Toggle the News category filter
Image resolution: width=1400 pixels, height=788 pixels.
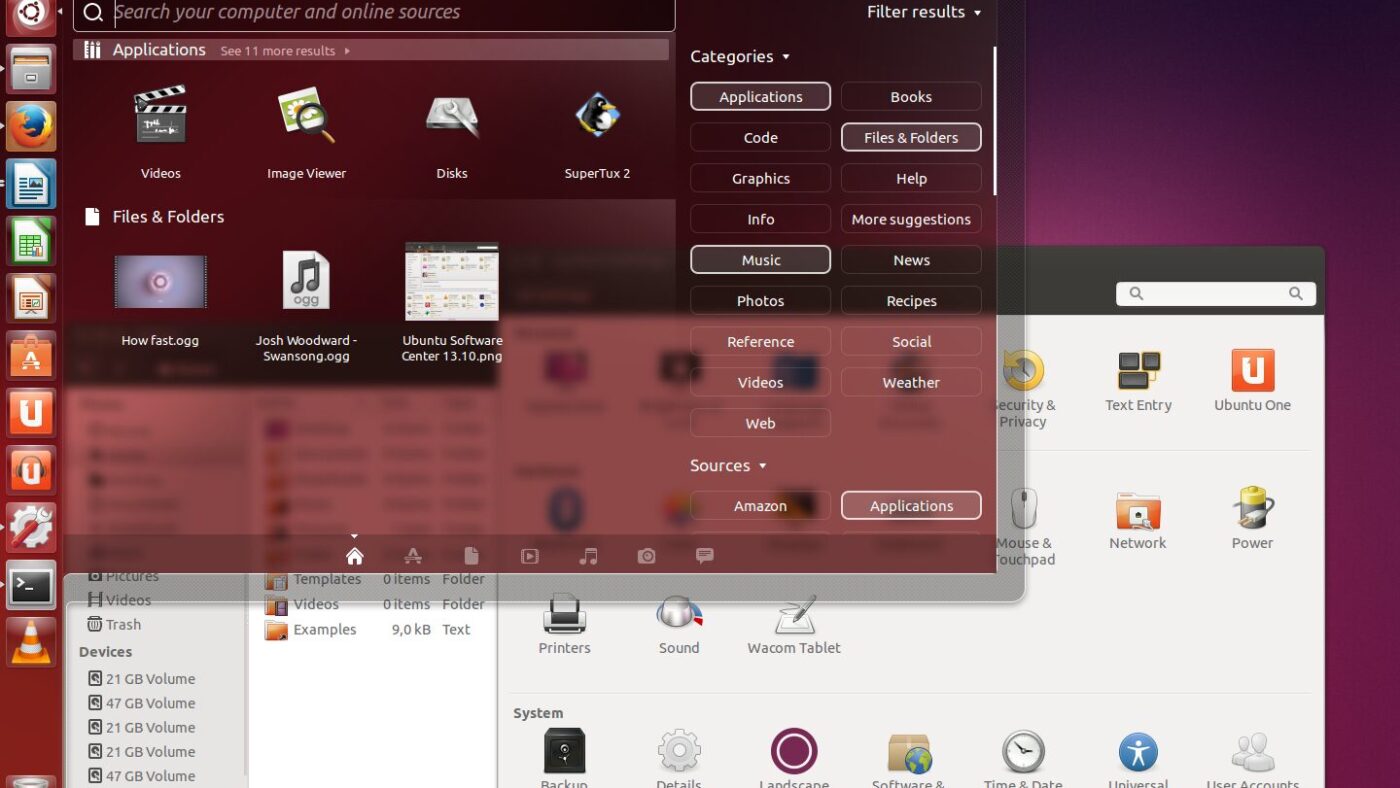[x=911, y=260]
